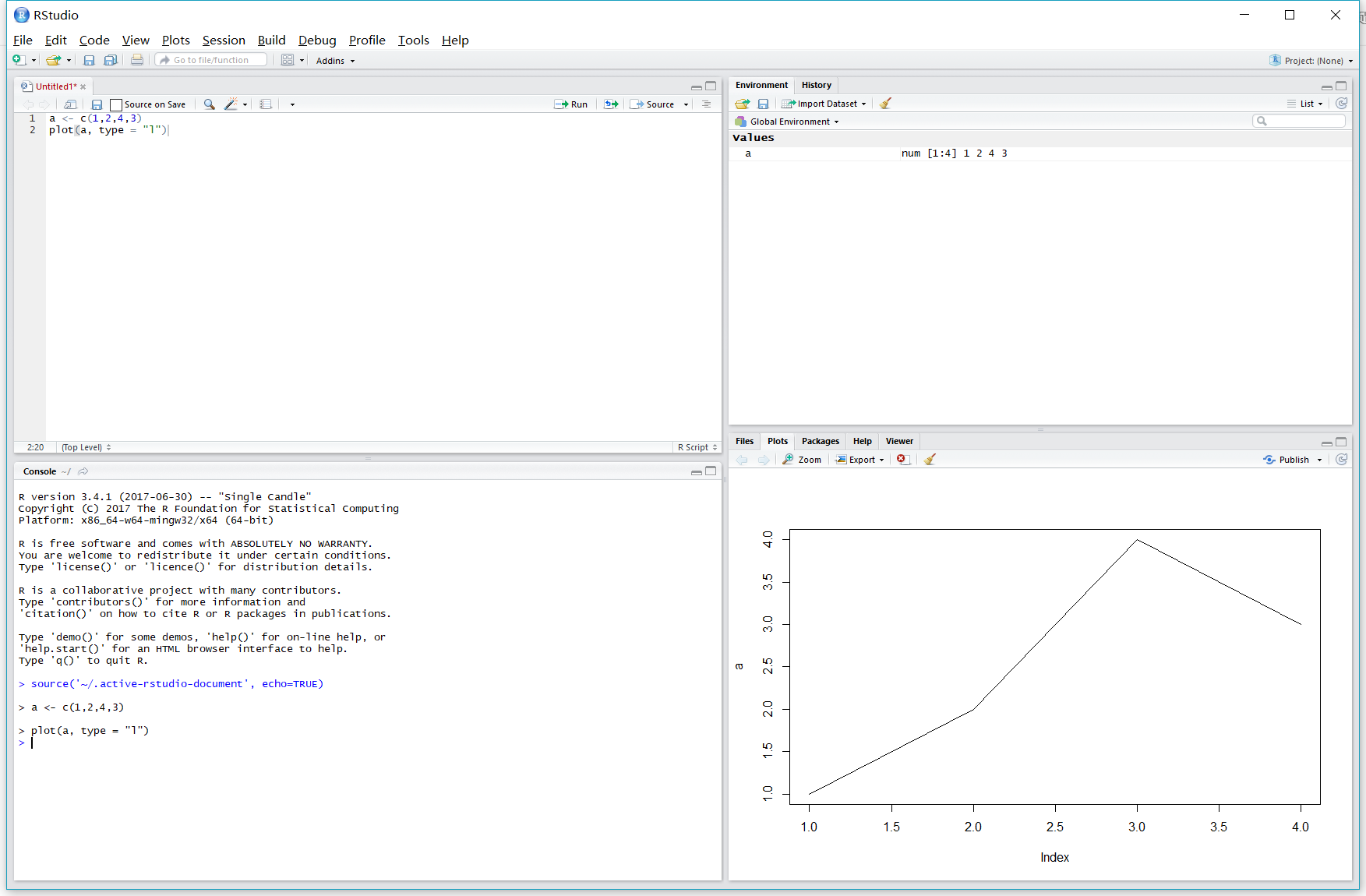This screenshot has height=896, width=1366.
Task: Click the Re-run previous code region icon
Action: [x=612, y=104]
